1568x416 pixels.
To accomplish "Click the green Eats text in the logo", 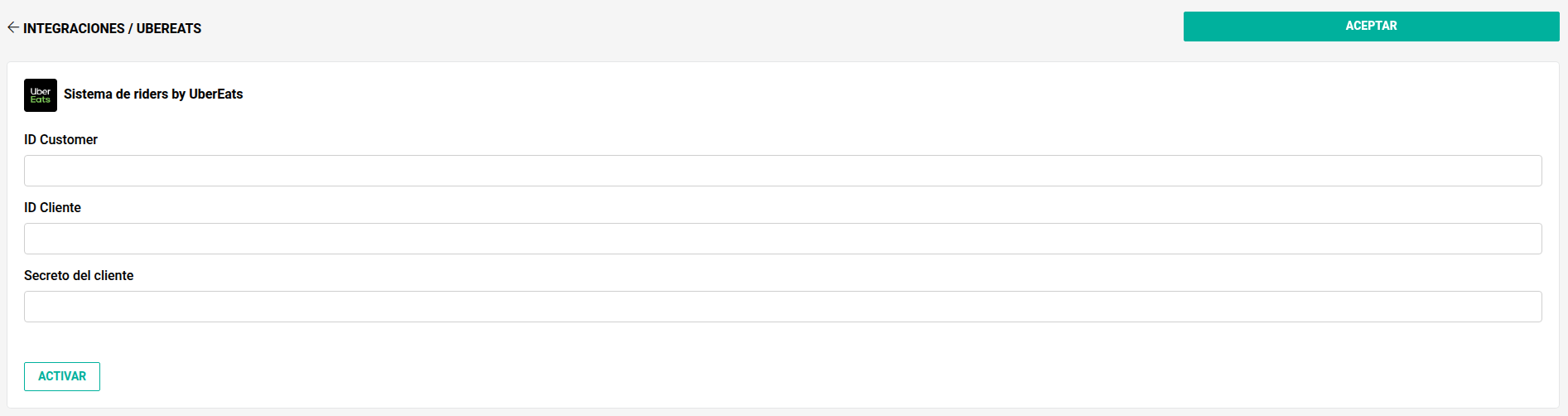I will [41, 99].
